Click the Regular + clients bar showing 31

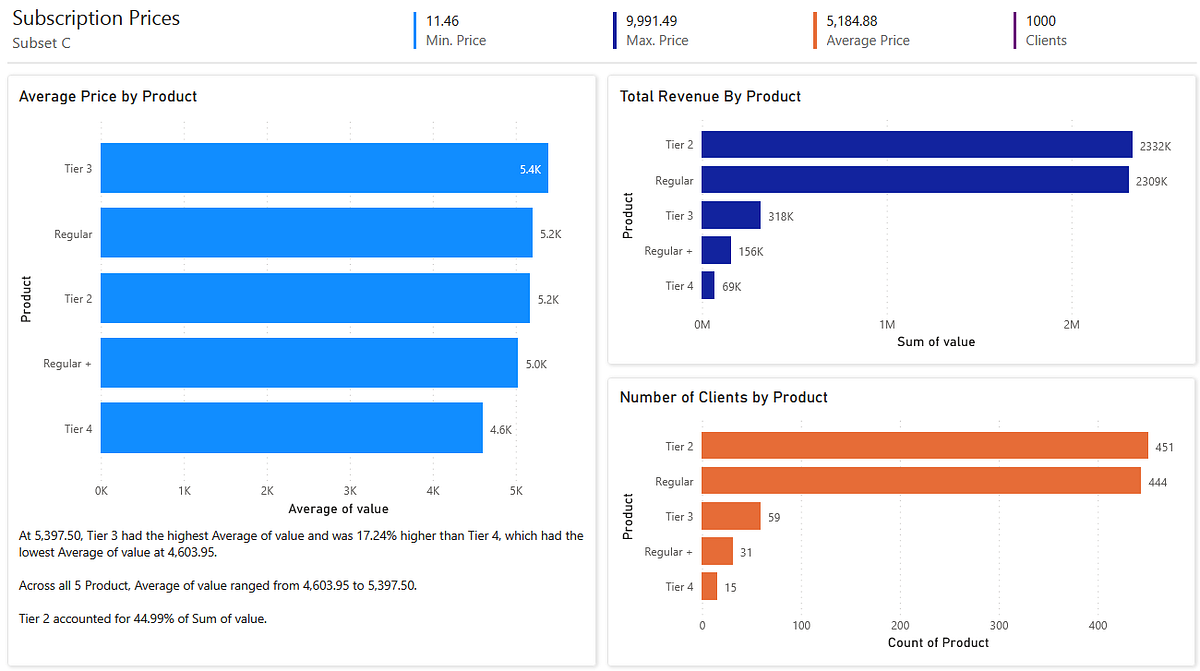[x=716, y=552]
